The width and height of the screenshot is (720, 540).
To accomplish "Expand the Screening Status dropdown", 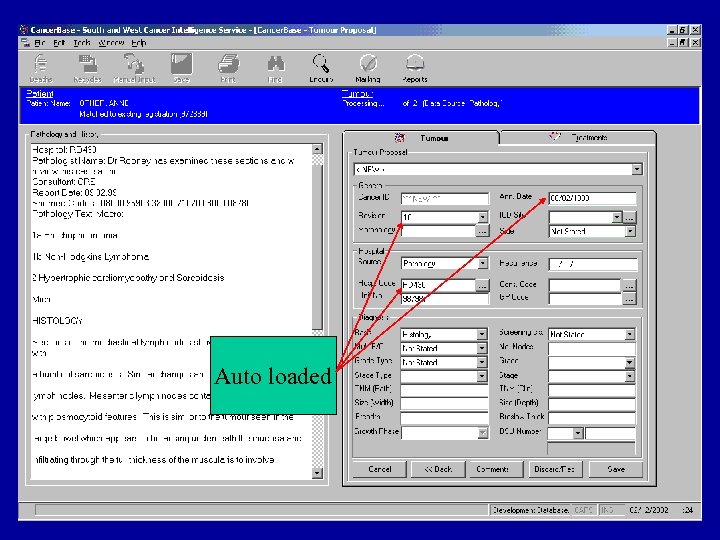I will pos(630,334).
